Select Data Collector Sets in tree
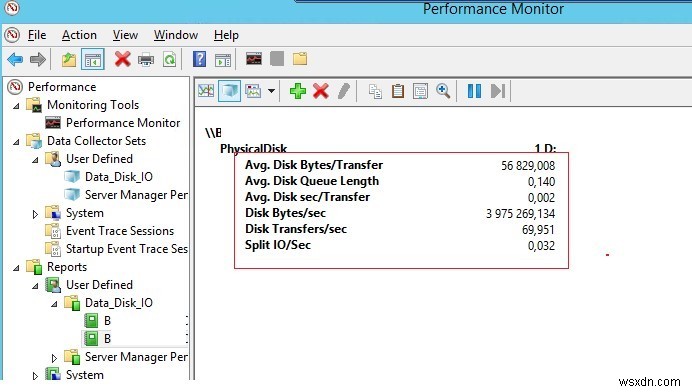This screenshot has width=692, height=392. (96, 141)
